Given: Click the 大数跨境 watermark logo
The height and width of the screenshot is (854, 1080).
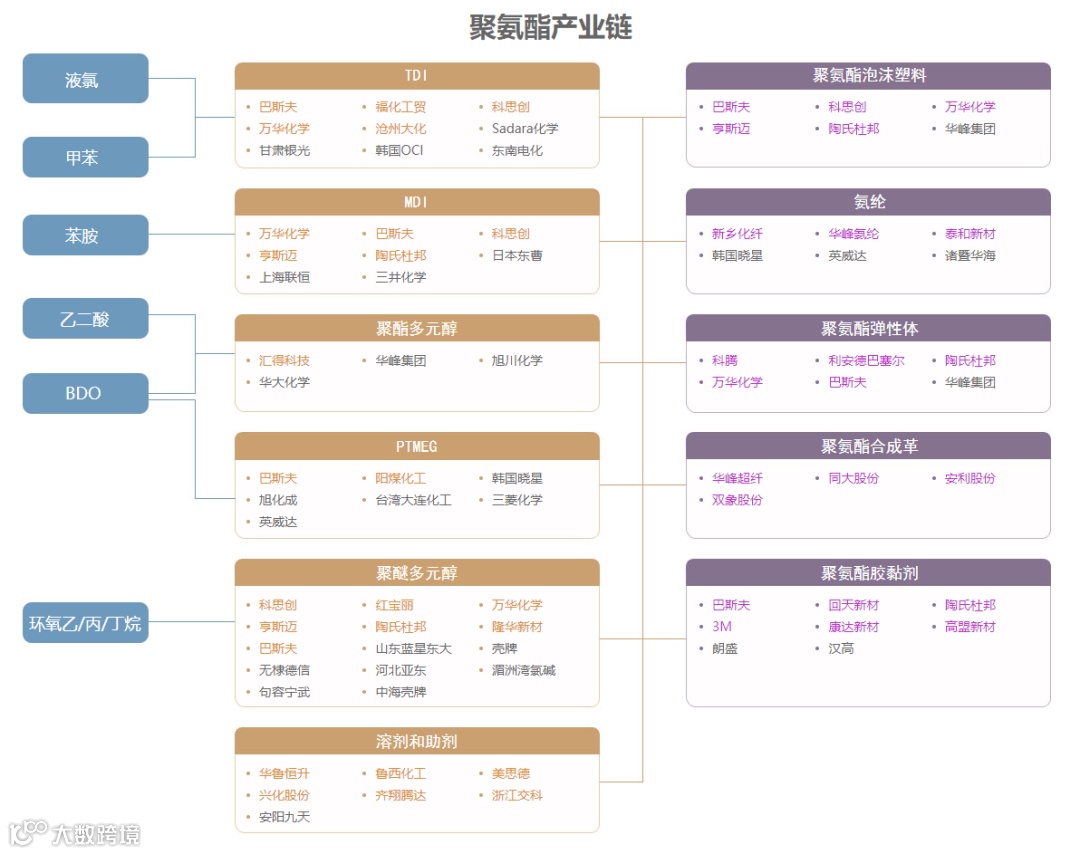Looking at the screenshot, I should [x=75, y=833].
